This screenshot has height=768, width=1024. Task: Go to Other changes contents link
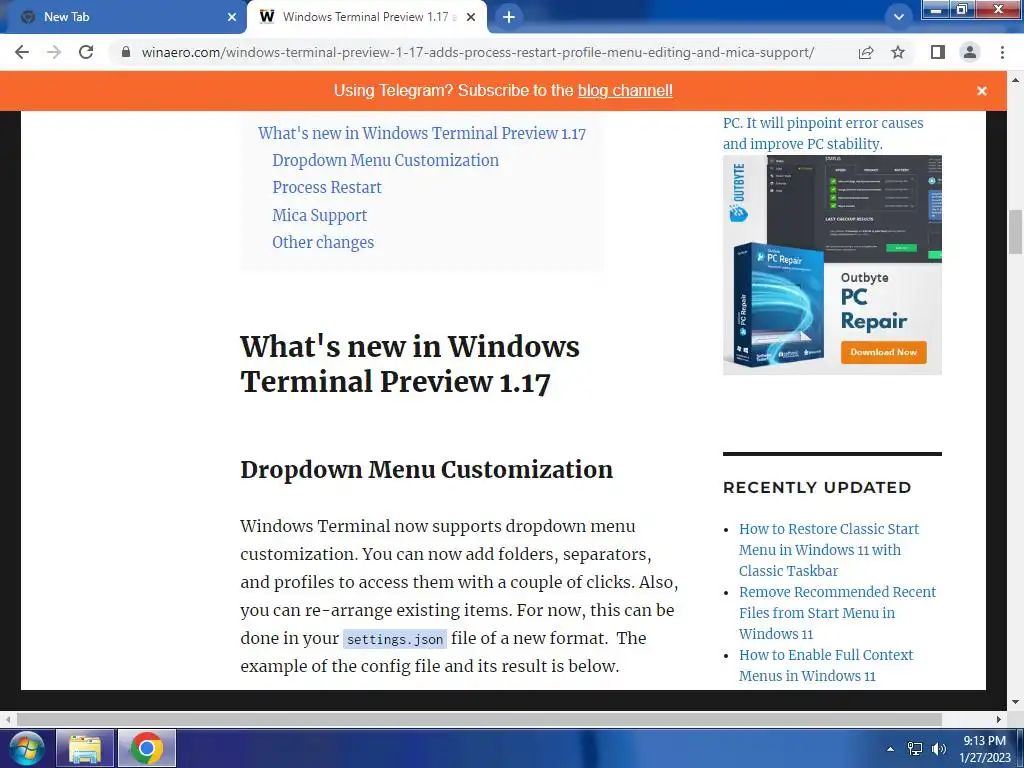[x=323, y=242]
